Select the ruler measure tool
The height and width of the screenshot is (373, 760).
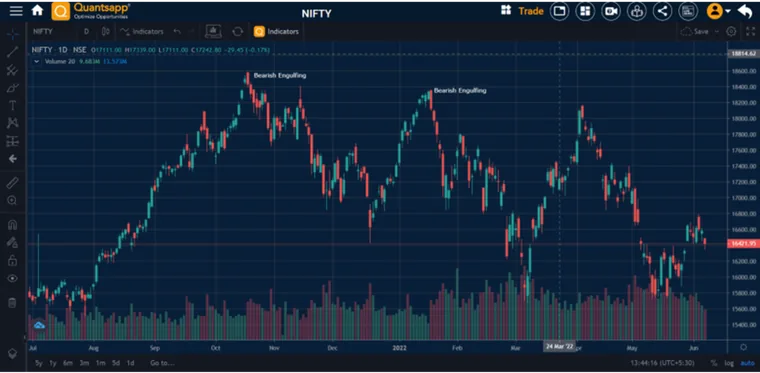tap(12, 183)
